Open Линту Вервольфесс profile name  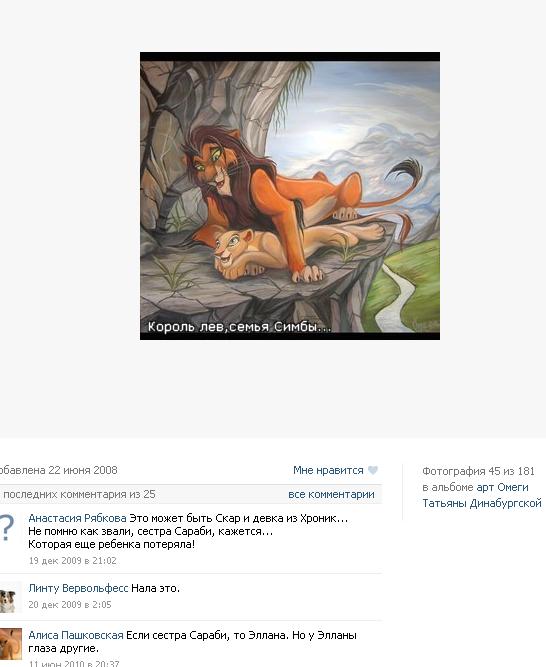(78, 588)
